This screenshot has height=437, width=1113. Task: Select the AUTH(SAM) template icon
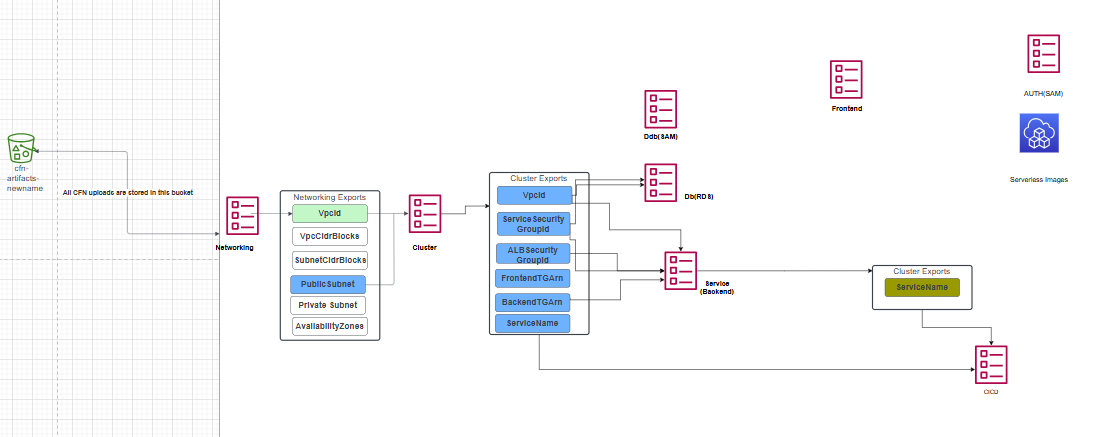(x=1044, y=54)
